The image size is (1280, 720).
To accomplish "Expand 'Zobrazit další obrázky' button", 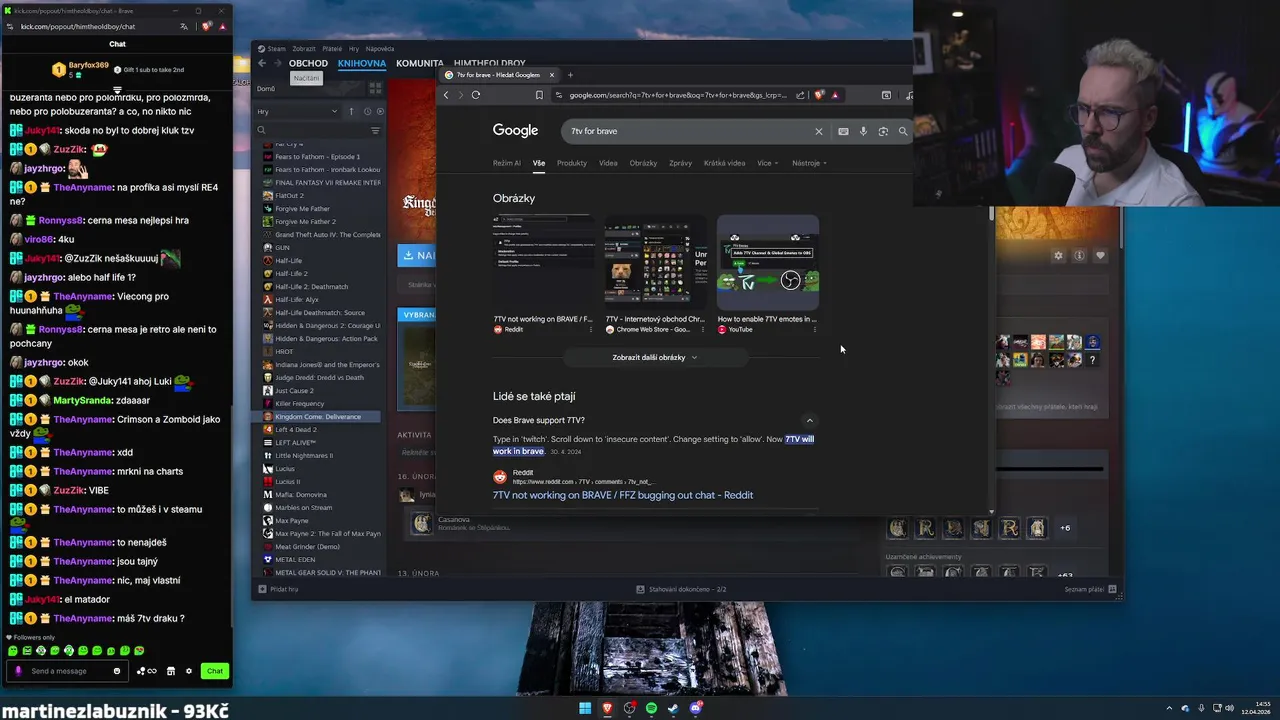I will (x=655, y=357).
